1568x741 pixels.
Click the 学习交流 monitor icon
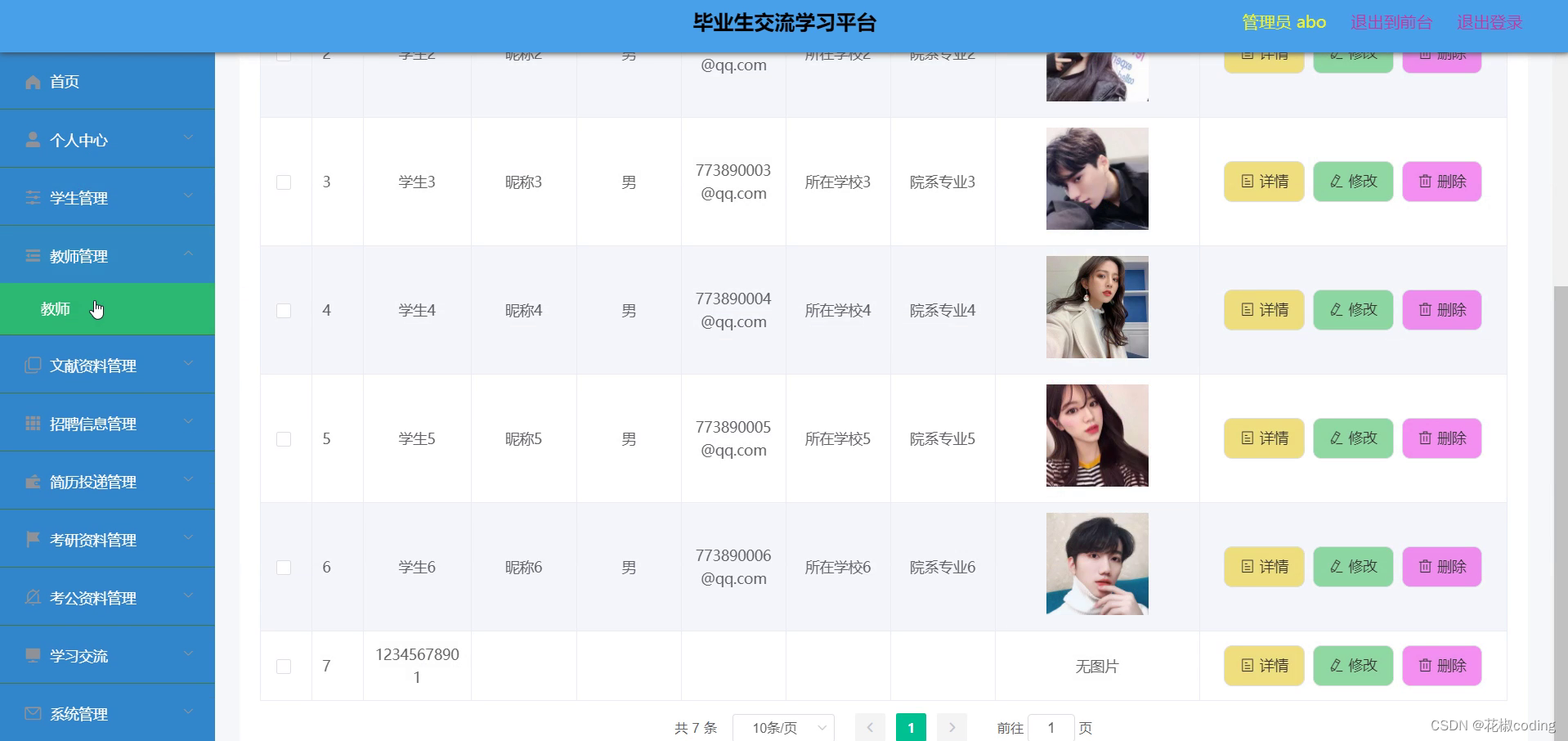tap(33, 656)
